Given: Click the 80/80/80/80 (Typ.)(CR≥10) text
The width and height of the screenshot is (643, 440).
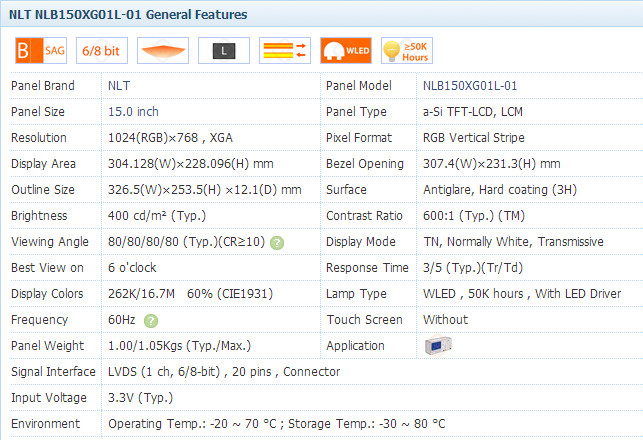Looking at the screenshot, I should click(x=187, y=242).
